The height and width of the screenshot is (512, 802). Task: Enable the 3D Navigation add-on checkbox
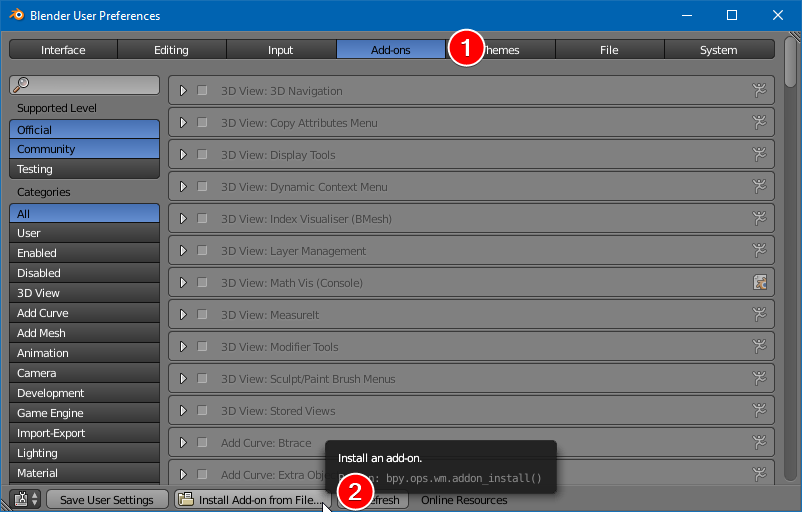pos(202,91)
